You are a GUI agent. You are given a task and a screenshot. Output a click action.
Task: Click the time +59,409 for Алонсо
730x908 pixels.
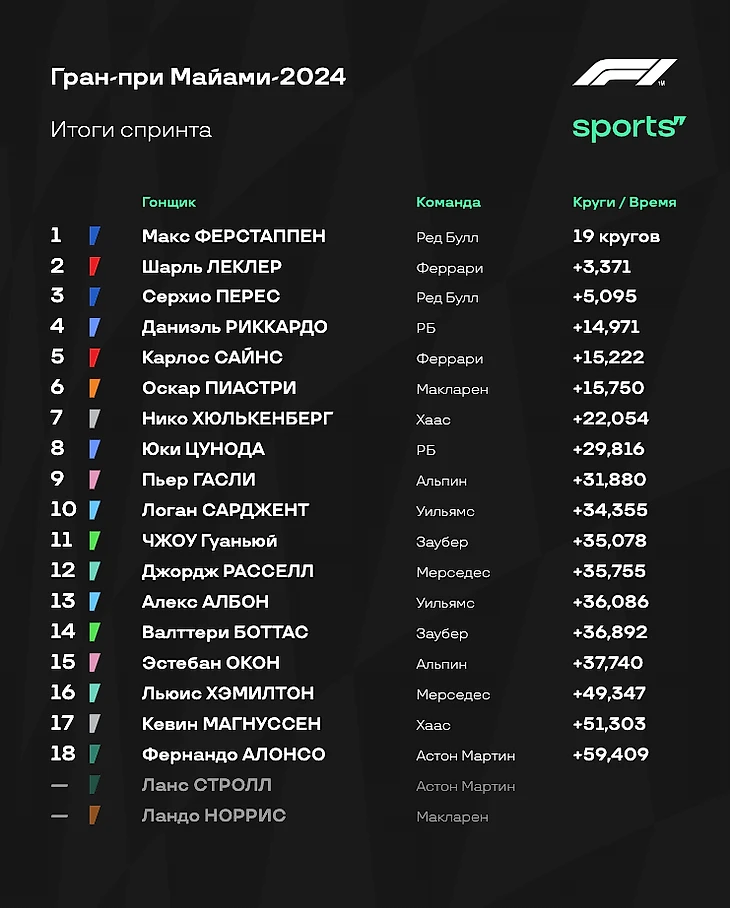click(610, 754)
